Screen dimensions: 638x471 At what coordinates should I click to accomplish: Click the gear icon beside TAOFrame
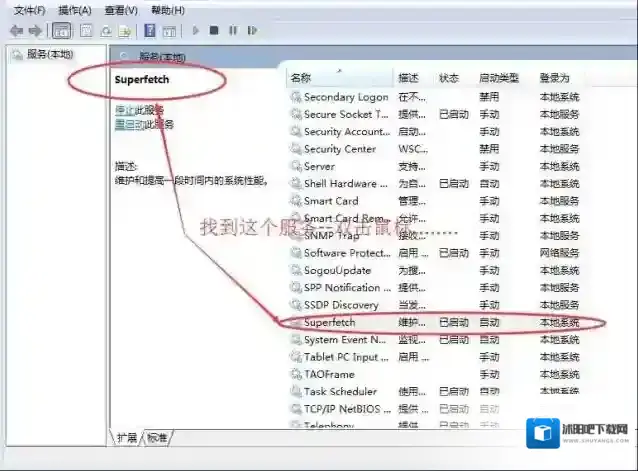(x=295, y=374)
